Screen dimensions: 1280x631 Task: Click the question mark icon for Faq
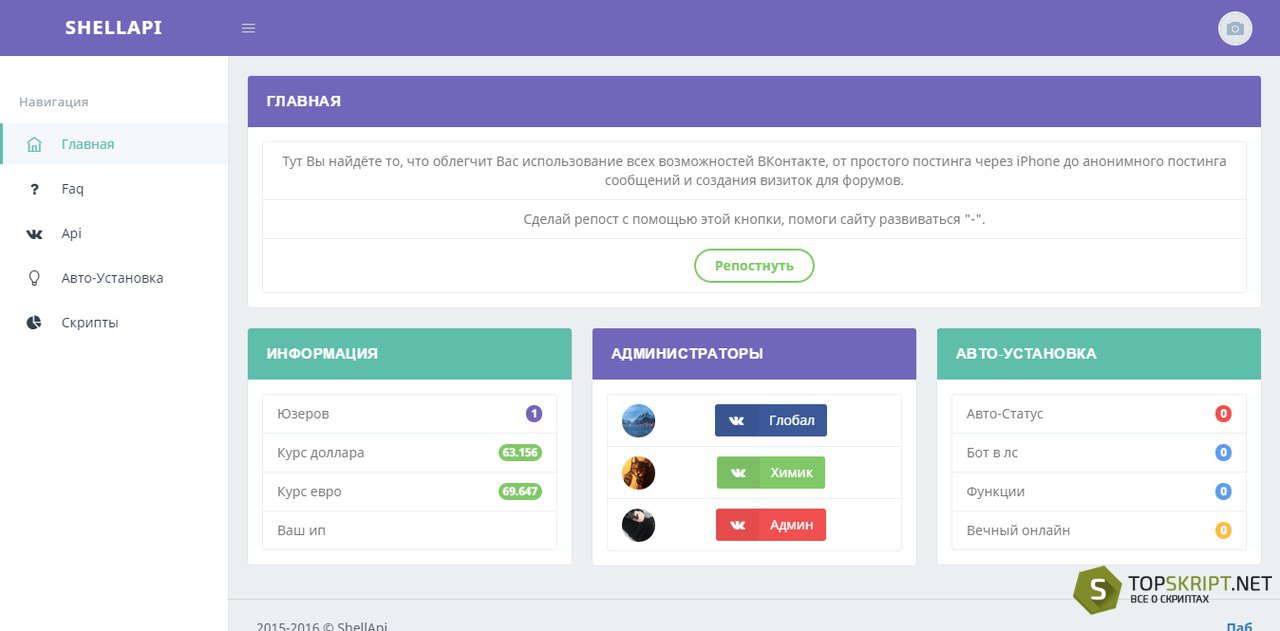[34, 189]
